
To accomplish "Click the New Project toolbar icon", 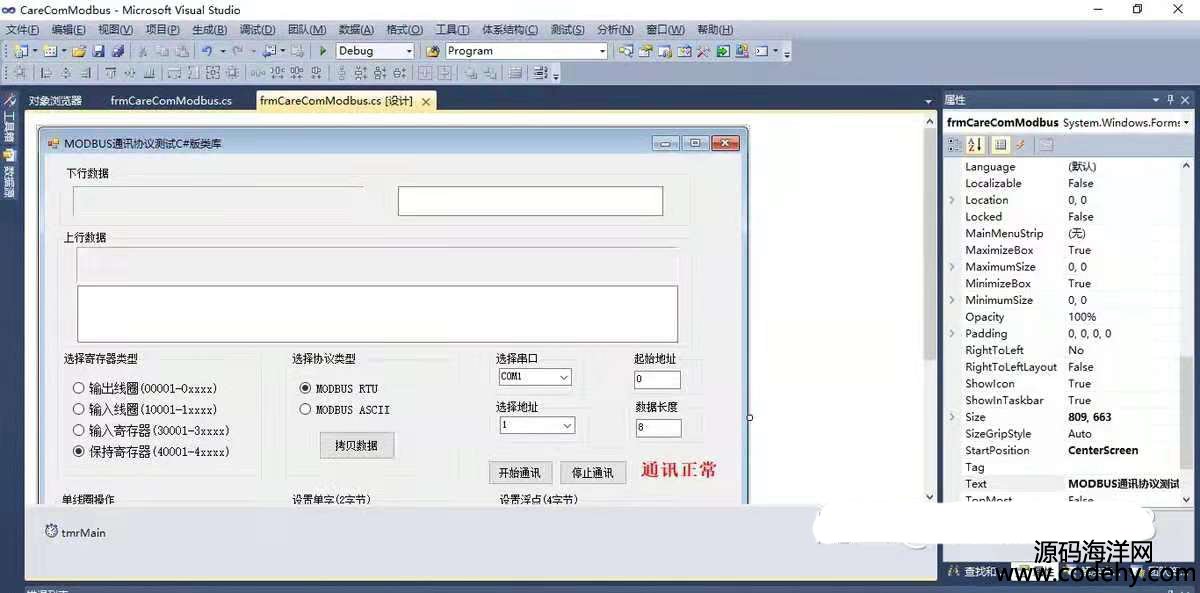I will (x=22, y=51).
